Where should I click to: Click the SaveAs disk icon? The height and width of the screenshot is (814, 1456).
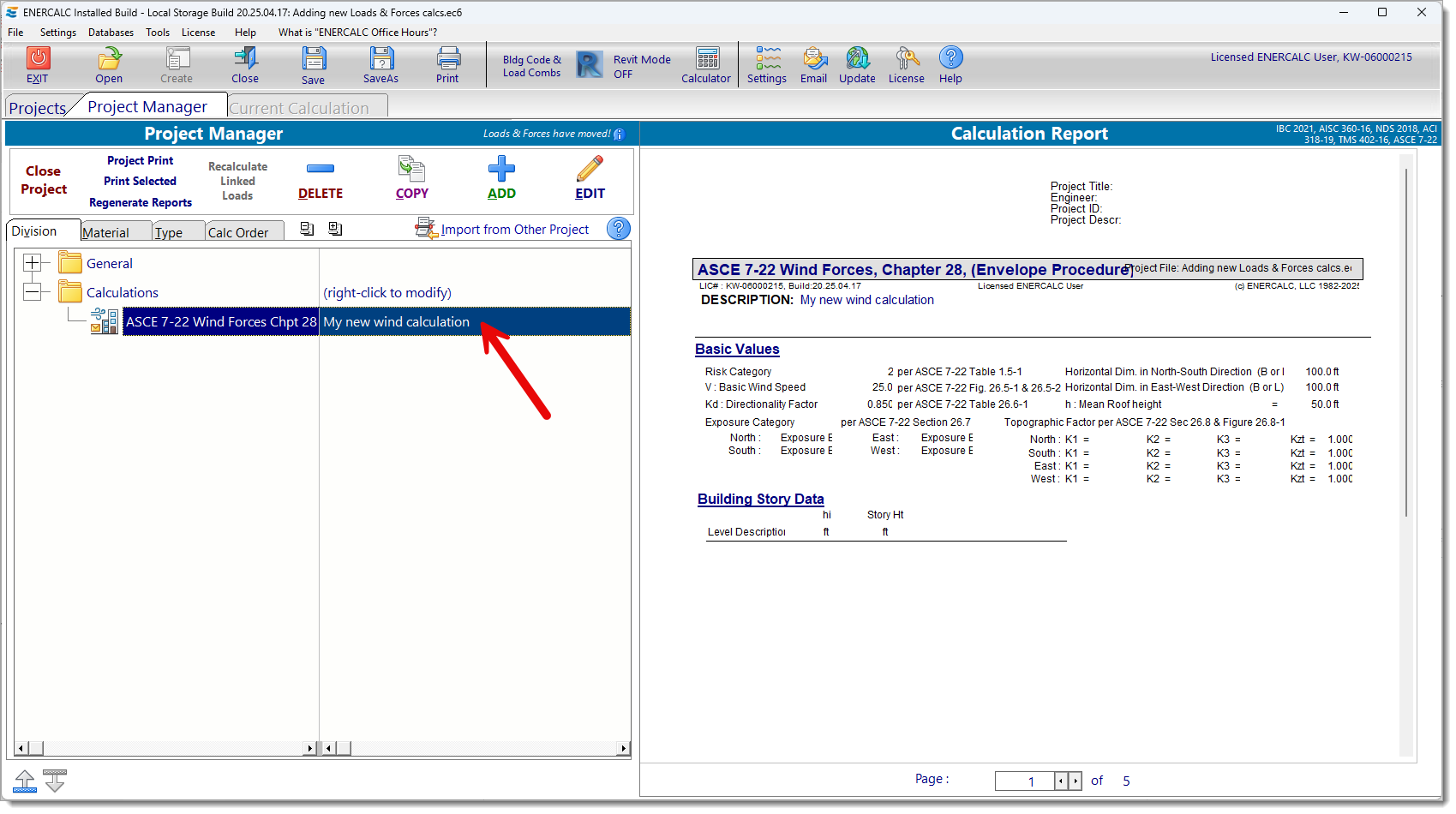coord(381,58)
